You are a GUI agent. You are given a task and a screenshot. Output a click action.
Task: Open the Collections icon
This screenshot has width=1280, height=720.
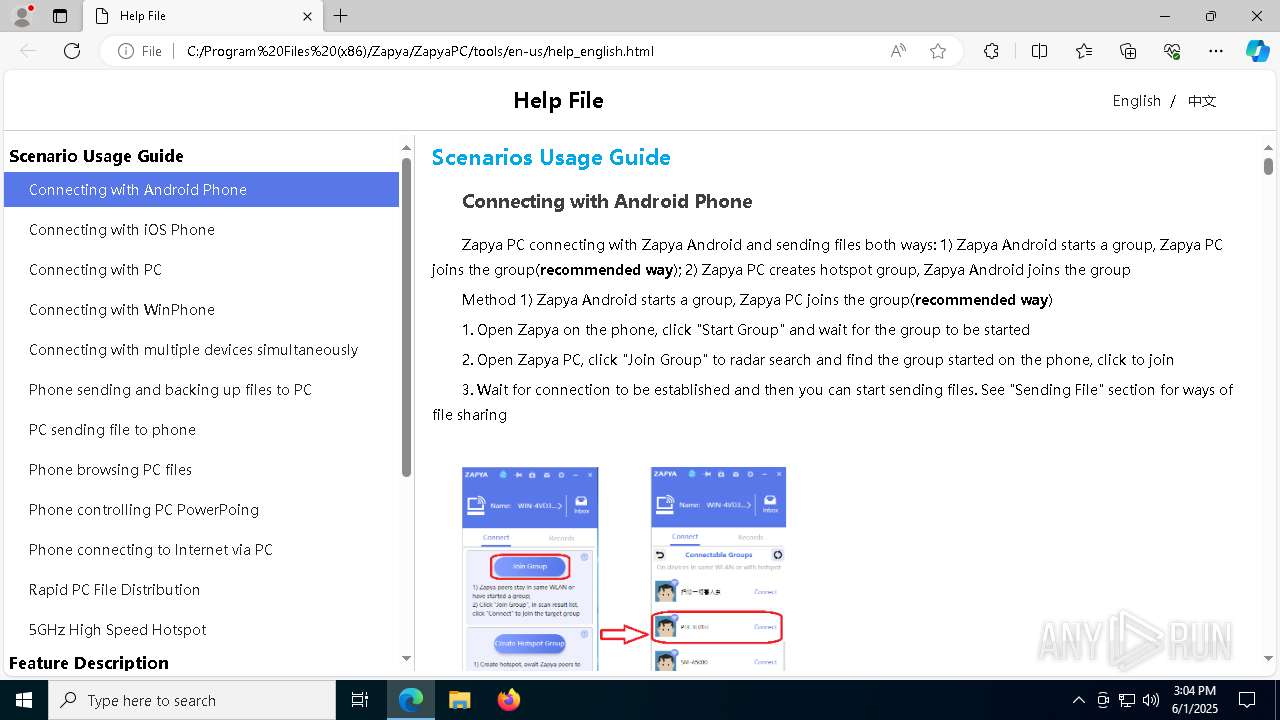click(1128, 51)
